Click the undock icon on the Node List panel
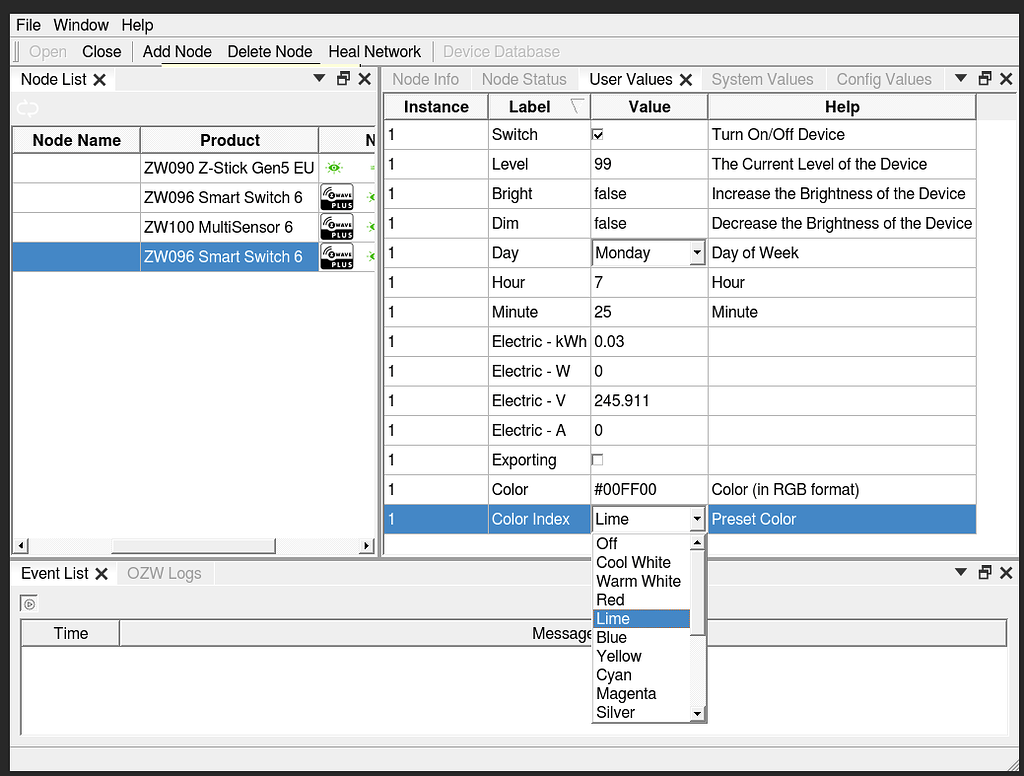The height and width of the screenshot is (776, 1024). 342,78
